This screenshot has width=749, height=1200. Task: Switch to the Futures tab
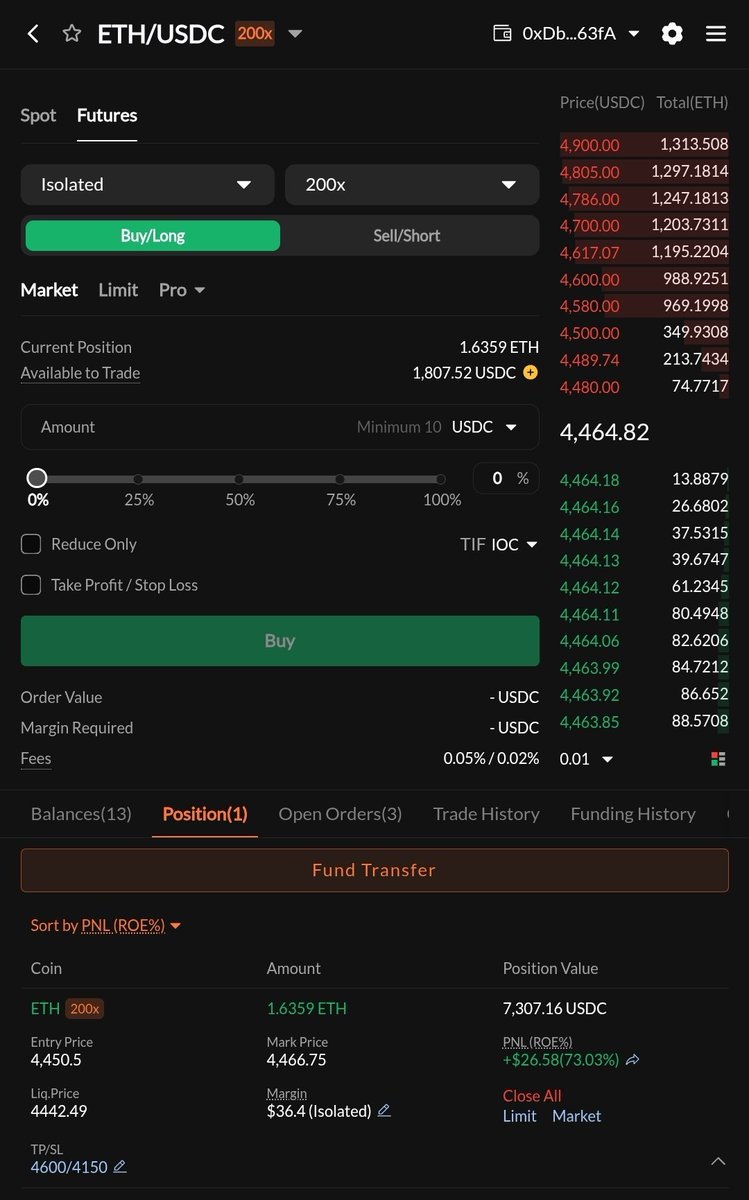tap(107, 116)
